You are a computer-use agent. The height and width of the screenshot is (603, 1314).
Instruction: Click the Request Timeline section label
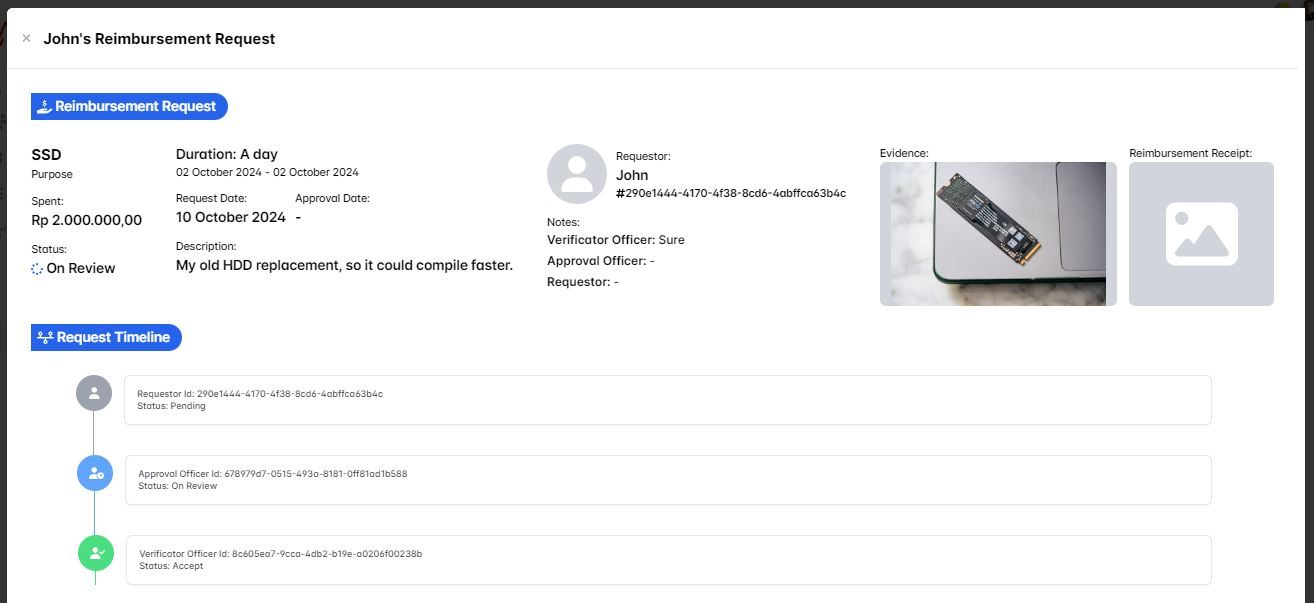(113, 338)
